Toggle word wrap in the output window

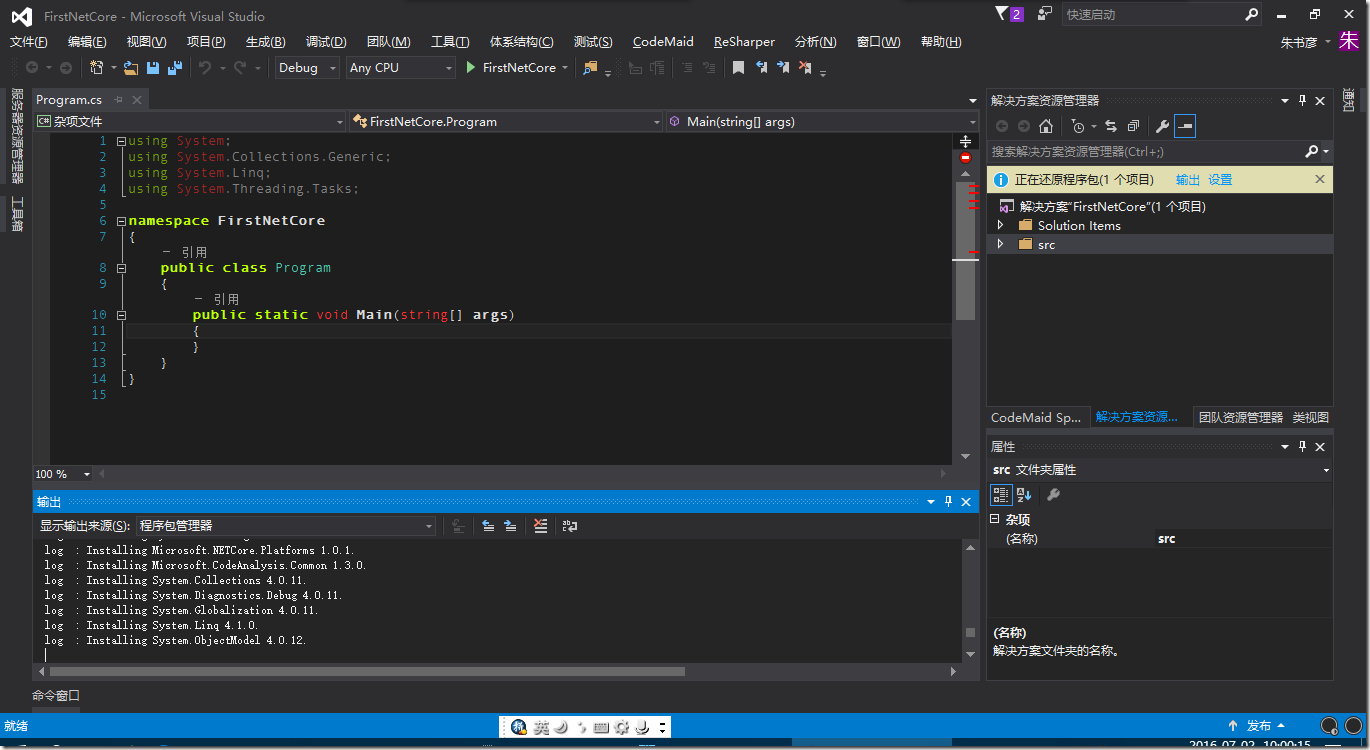tap(570, 526)
